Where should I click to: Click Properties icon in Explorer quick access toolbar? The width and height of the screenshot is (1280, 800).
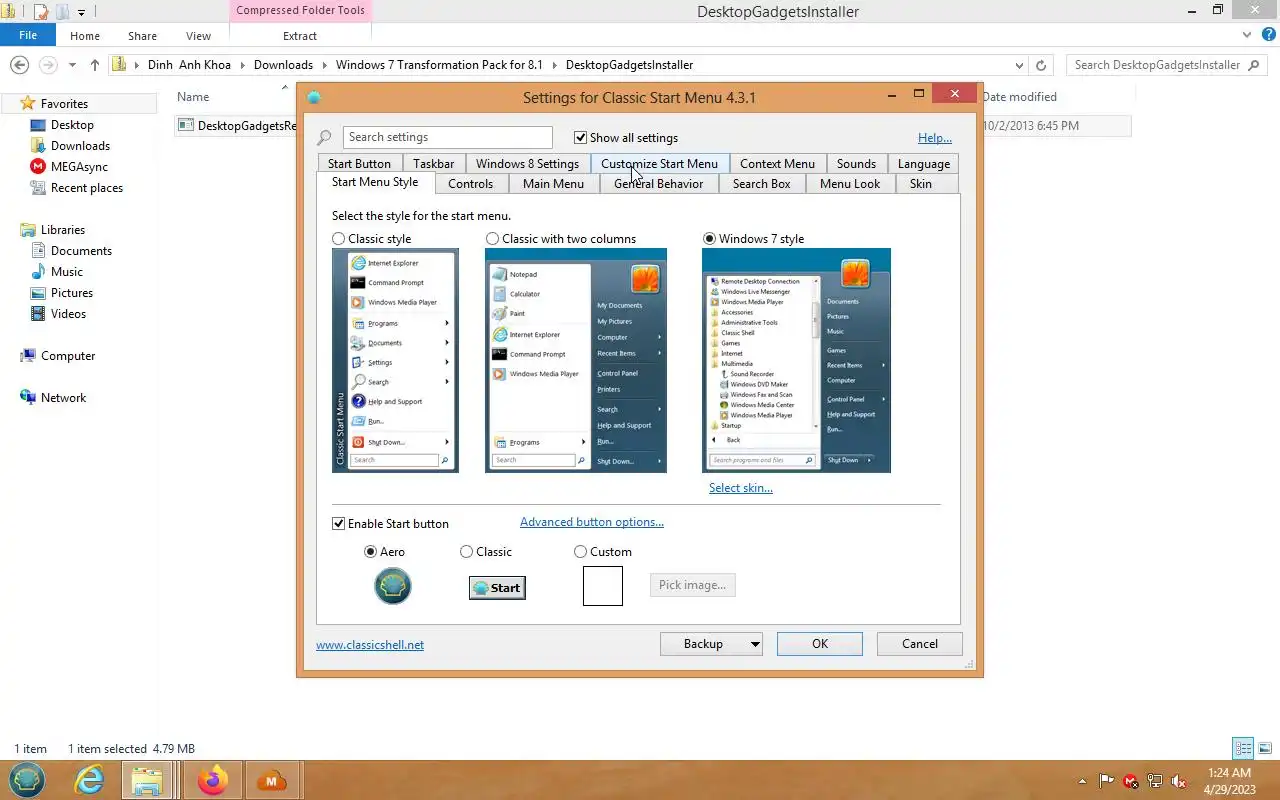pyautogui.click(x=40, y=12)
